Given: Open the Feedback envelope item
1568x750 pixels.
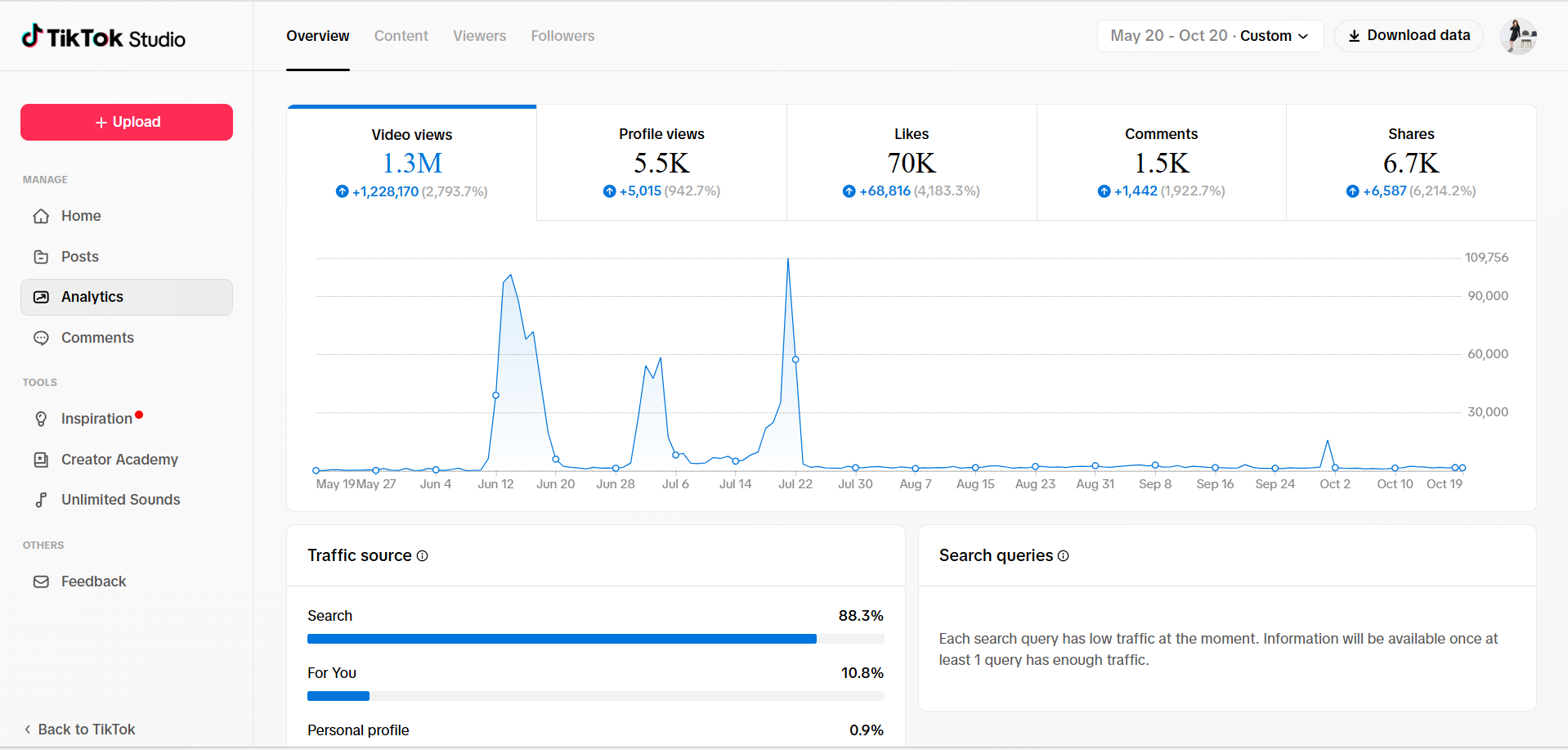Looking at the screenshot, I should (x=41, y=582).
